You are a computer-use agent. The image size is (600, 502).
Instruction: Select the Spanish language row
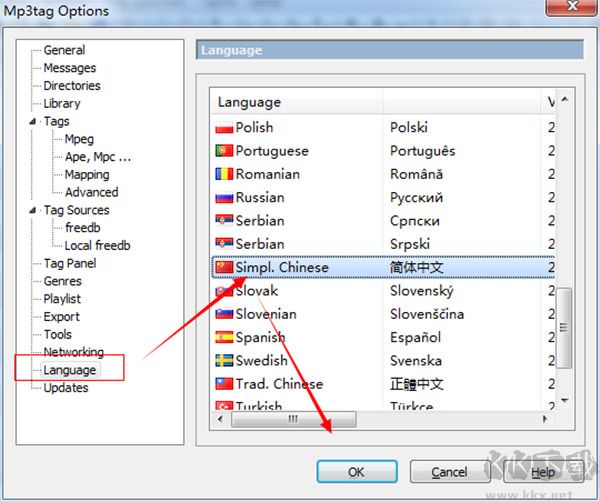[x=383, y=337]
